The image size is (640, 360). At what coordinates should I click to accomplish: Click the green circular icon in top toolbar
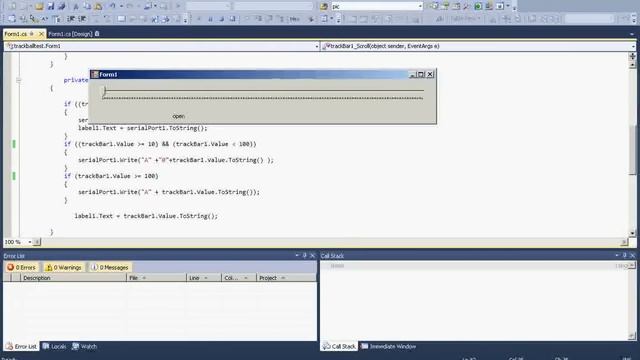478,6
